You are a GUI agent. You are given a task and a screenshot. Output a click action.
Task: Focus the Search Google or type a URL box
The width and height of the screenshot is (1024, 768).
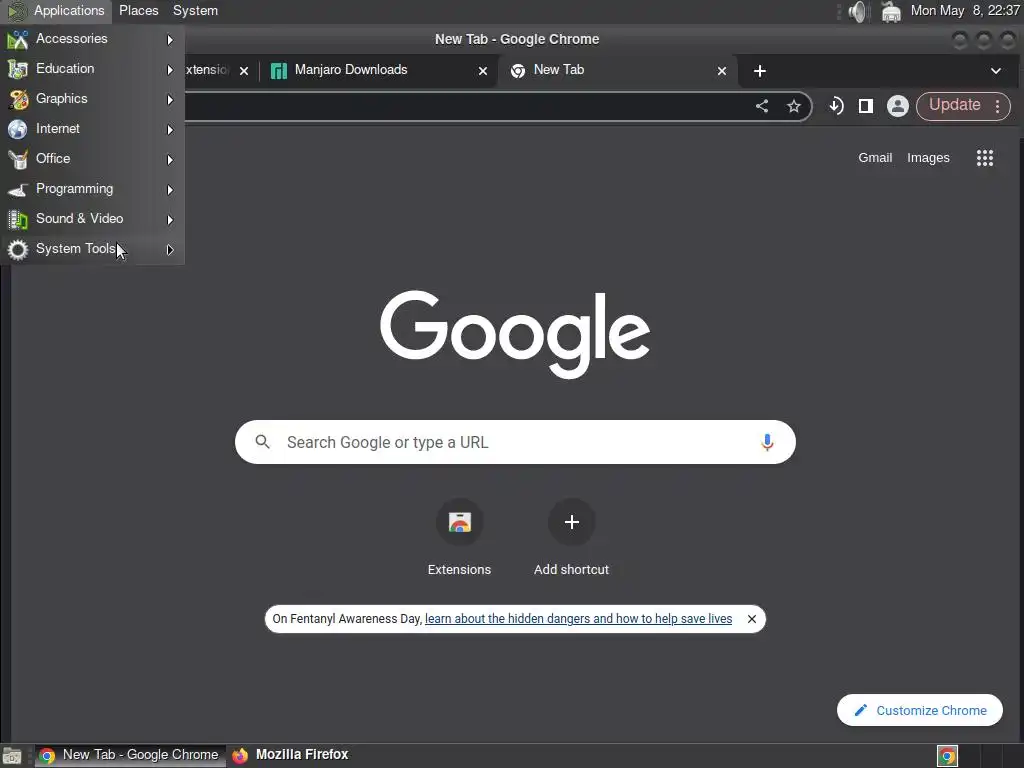click(515, 442)
